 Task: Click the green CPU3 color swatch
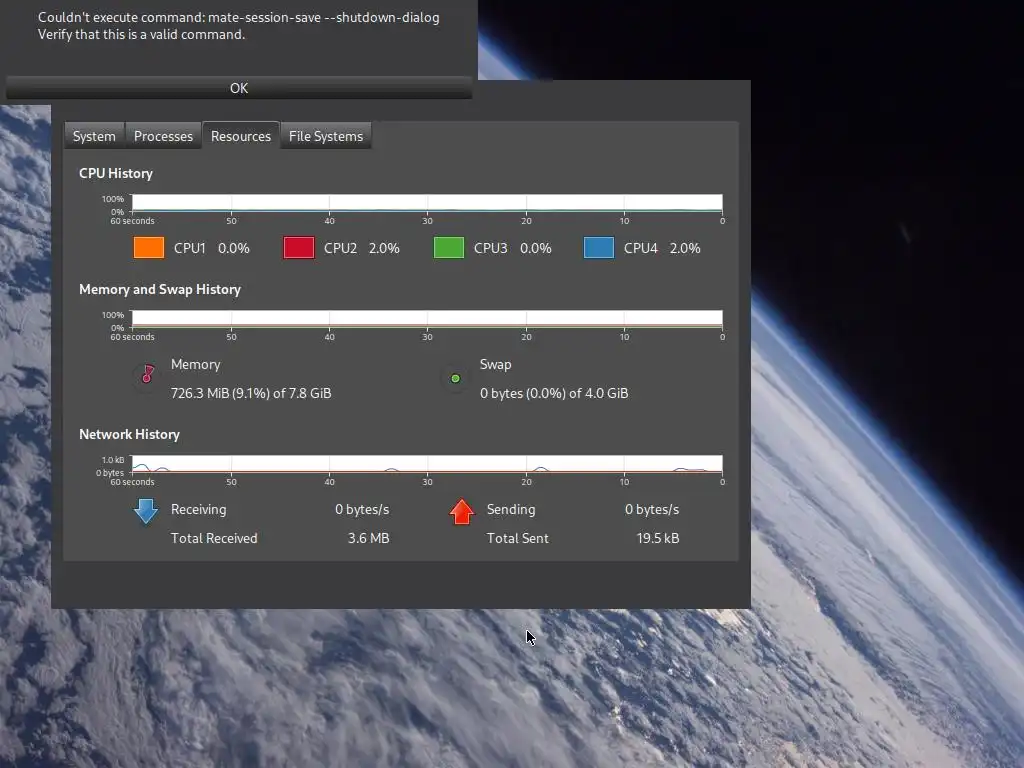449,248
